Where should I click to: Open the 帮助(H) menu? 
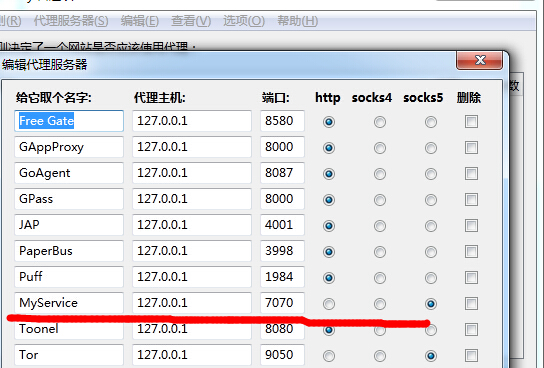[x=298, y=21]
